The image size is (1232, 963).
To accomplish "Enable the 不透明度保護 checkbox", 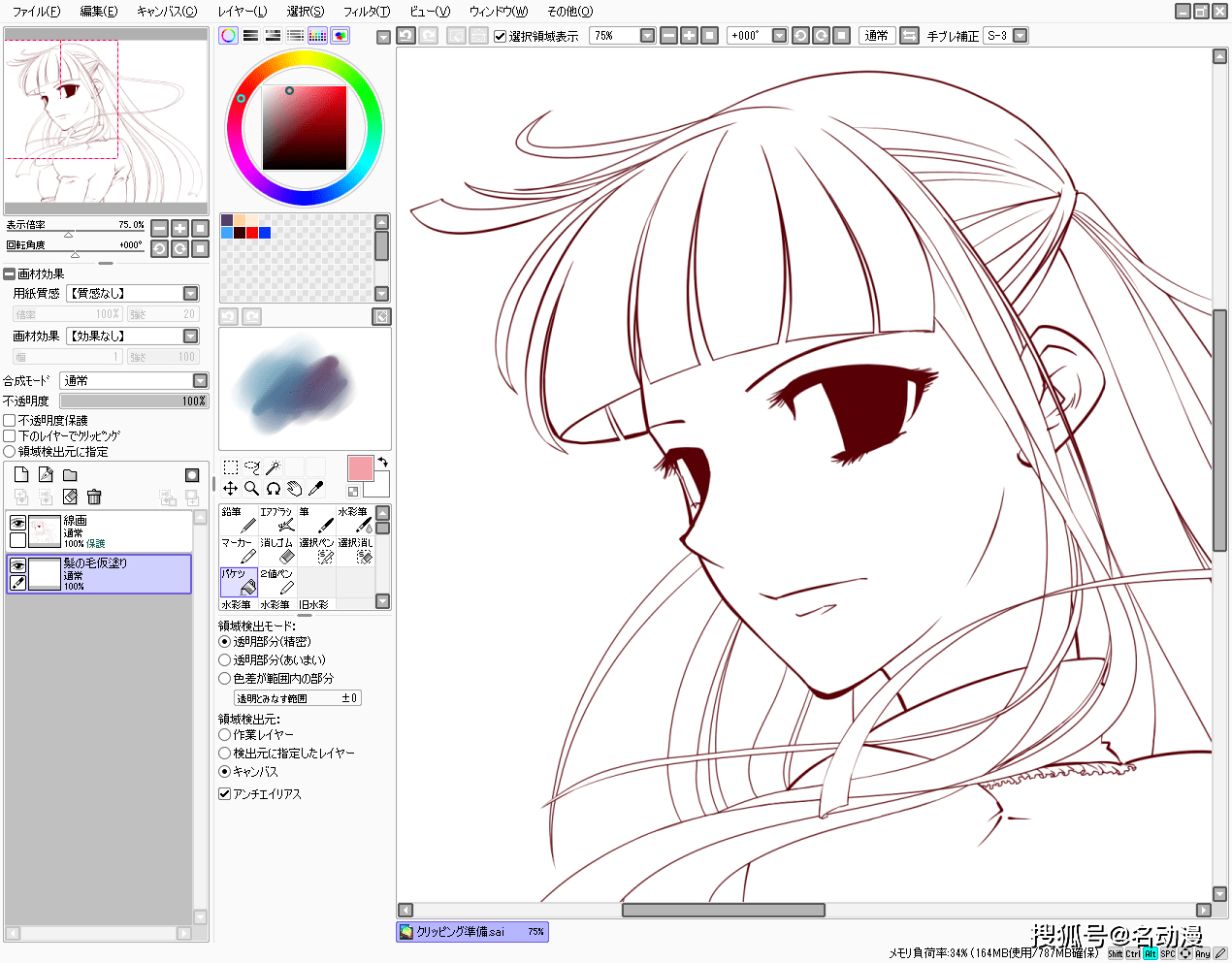I will click(x=10, y=421).
